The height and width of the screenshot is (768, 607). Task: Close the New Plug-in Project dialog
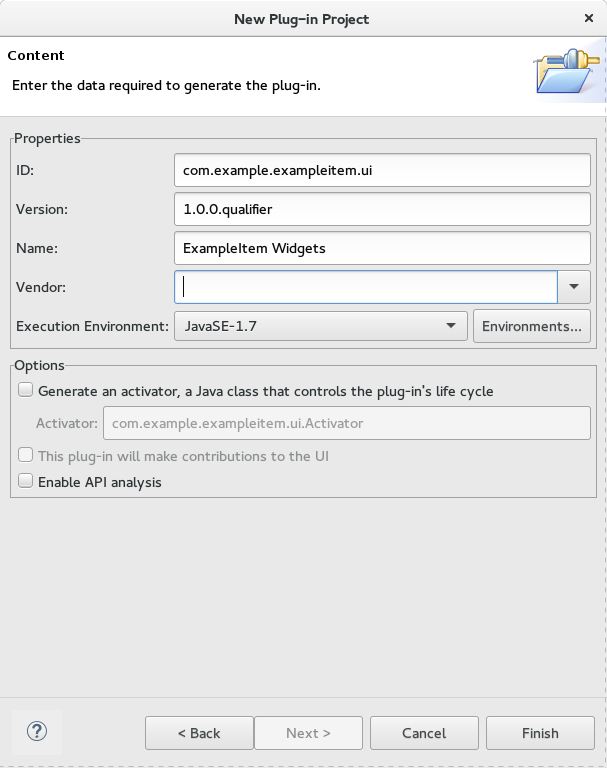coord(589,18)
